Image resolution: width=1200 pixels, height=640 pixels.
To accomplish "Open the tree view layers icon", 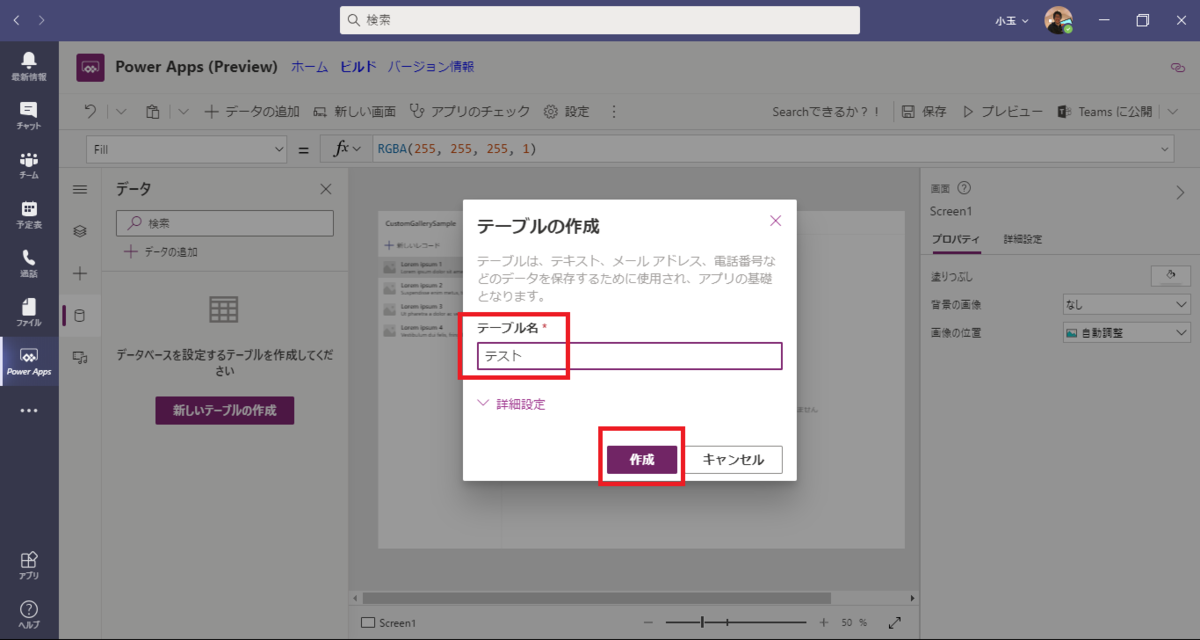I will tap(80, 231).
